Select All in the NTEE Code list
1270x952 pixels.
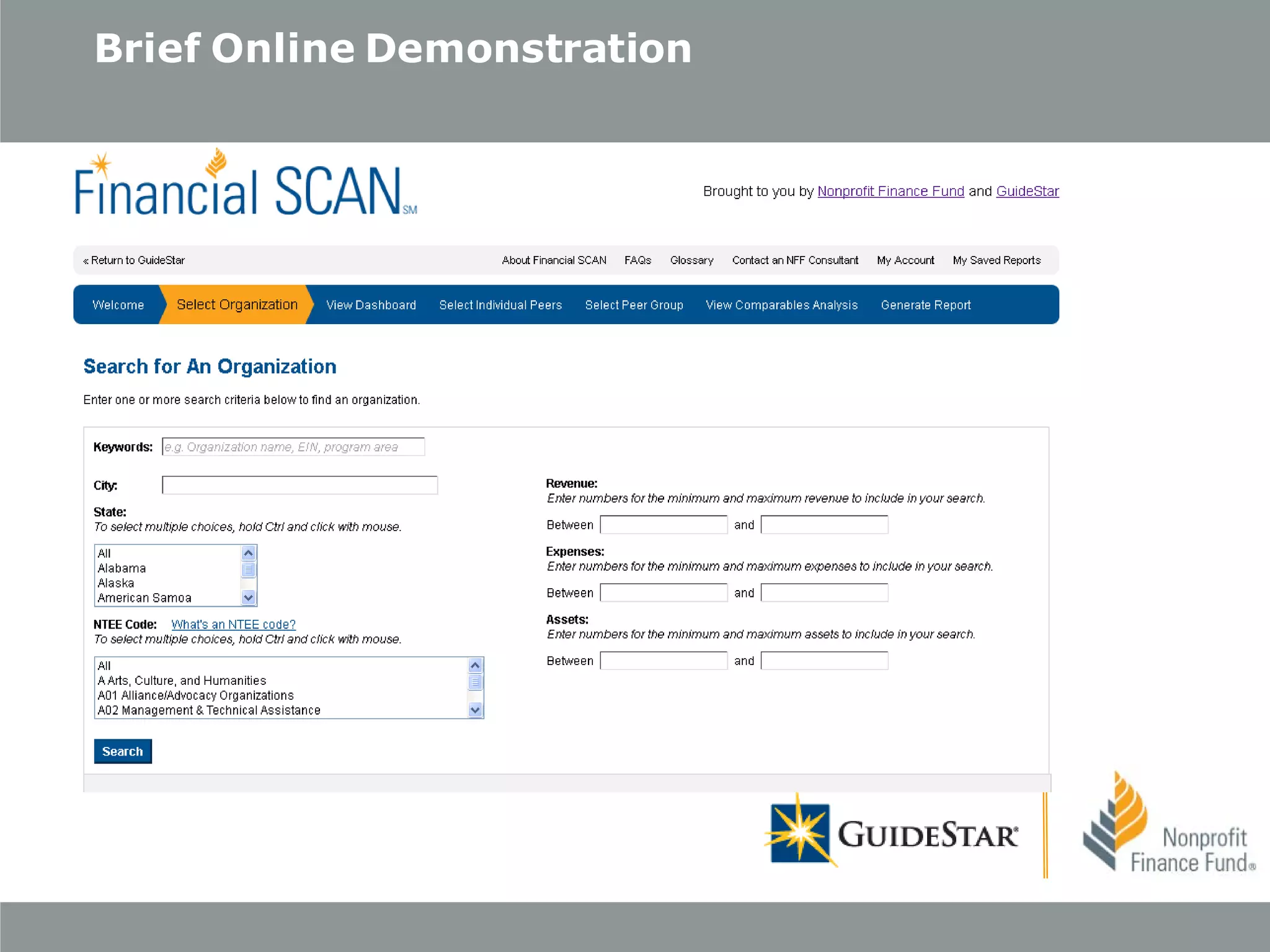click(x=282, y=666)
